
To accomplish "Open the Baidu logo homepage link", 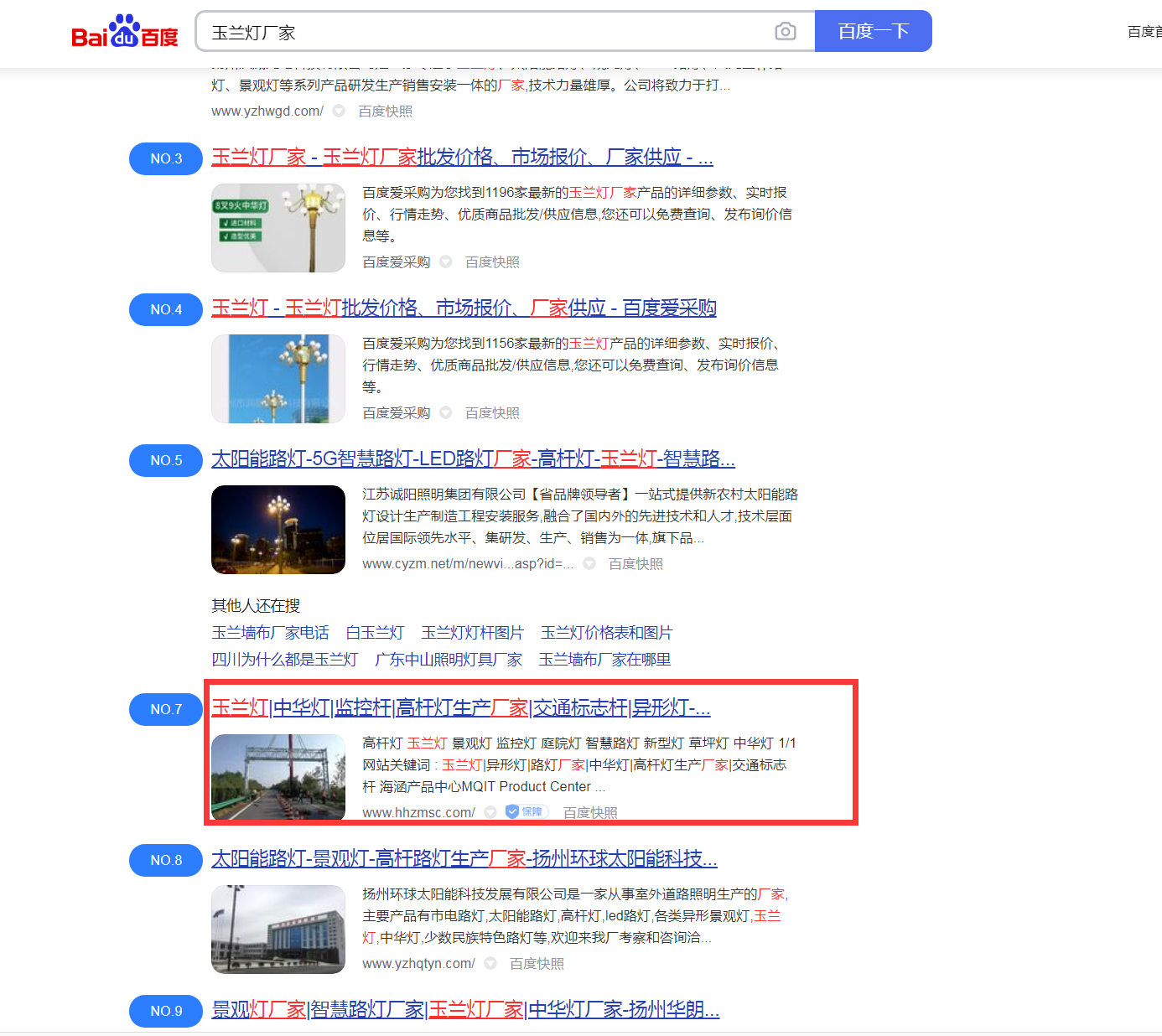I will click(125, 32).
